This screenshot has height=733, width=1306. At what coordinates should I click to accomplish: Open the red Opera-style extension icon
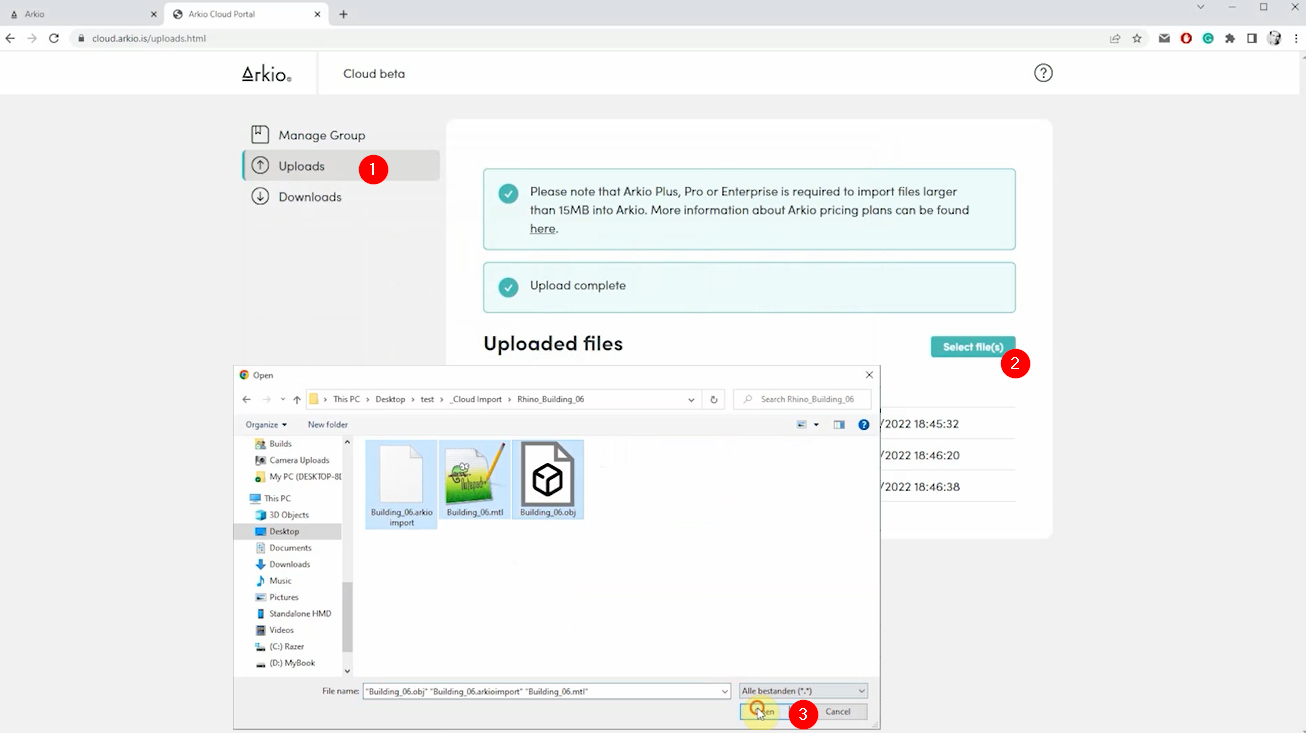pos(1186,38)
